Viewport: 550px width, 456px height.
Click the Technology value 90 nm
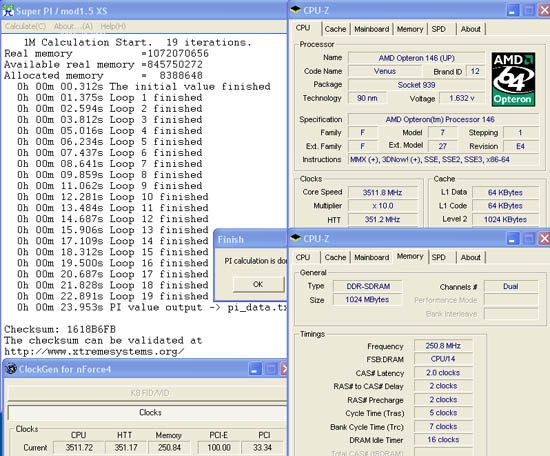[x=367, y=98]
